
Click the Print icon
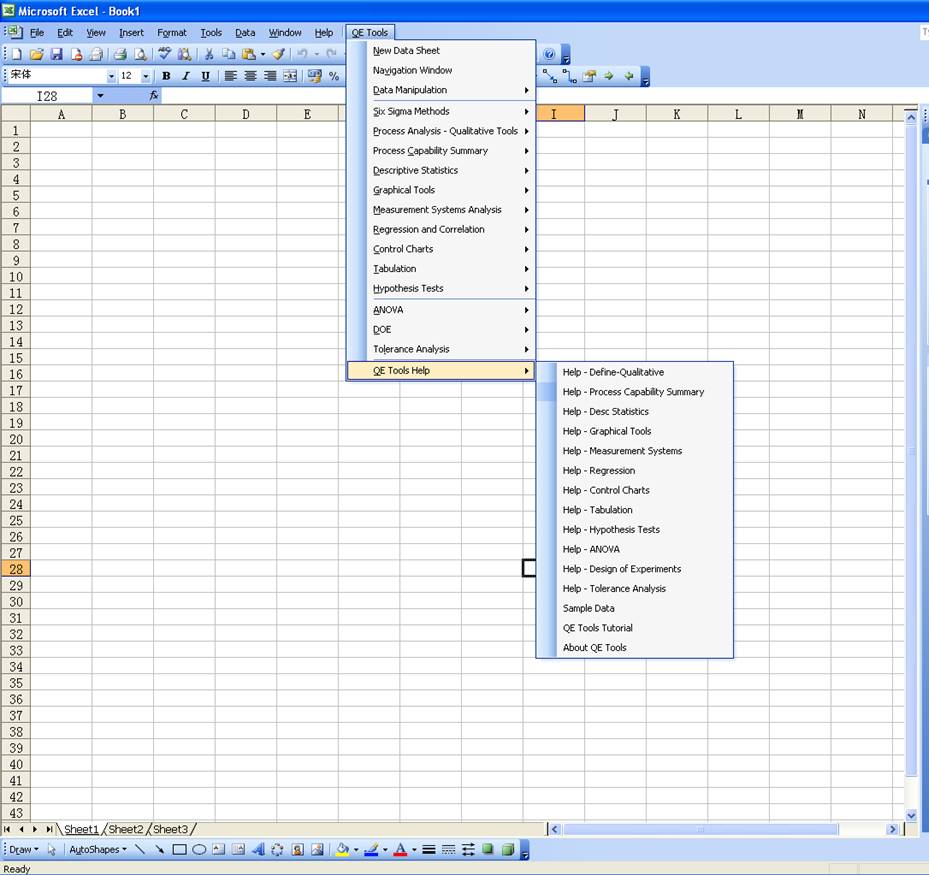coord(120,55)
